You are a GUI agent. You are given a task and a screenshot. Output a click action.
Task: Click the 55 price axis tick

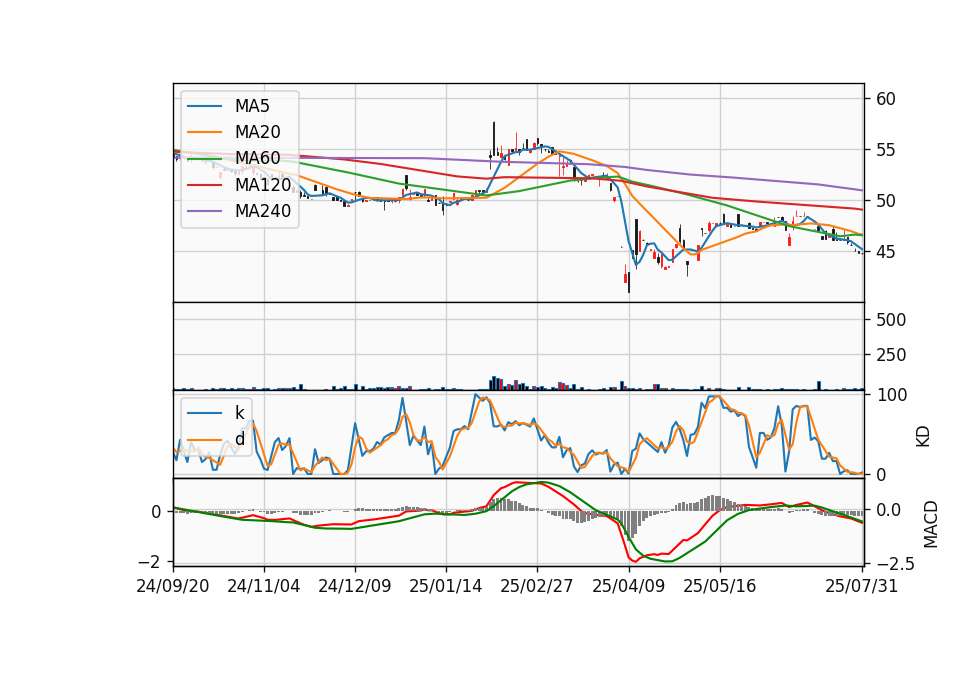tap(885, 150)
